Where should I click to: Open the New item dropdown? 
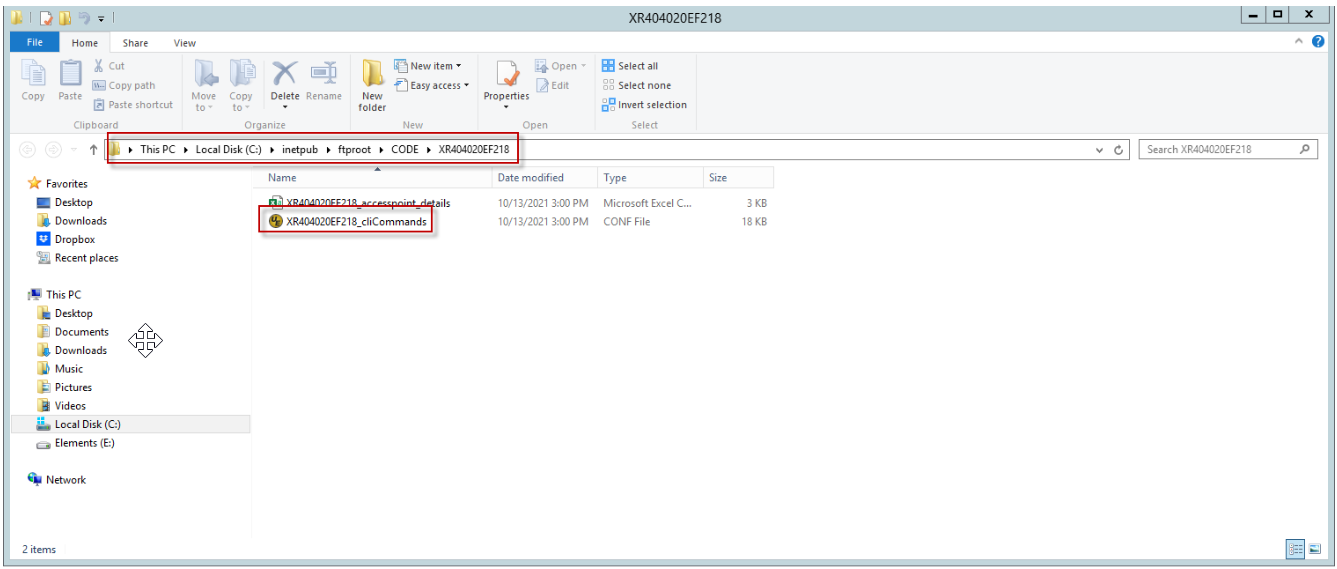[428, 66]
